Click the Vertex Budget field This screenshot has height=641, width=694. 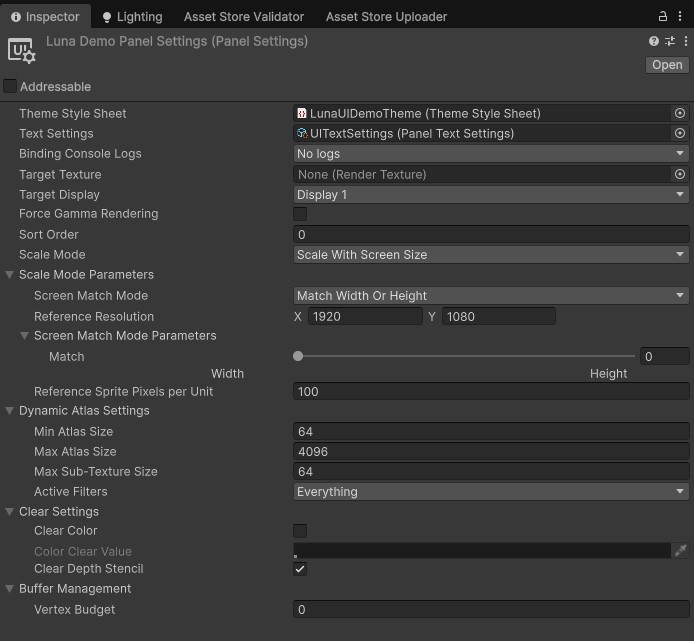pyautogui.click(x=491, y=610)
